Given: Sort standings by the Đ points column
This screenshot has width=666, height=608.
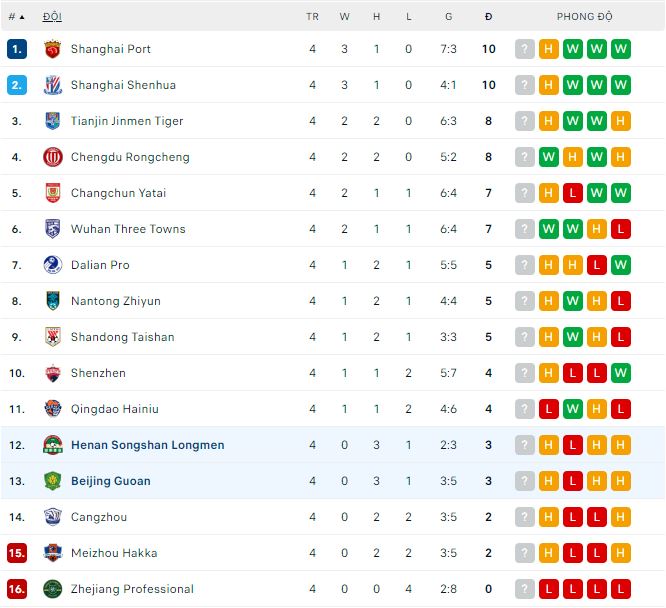Looking at the screenshot, I should click(x=488, y=17).
